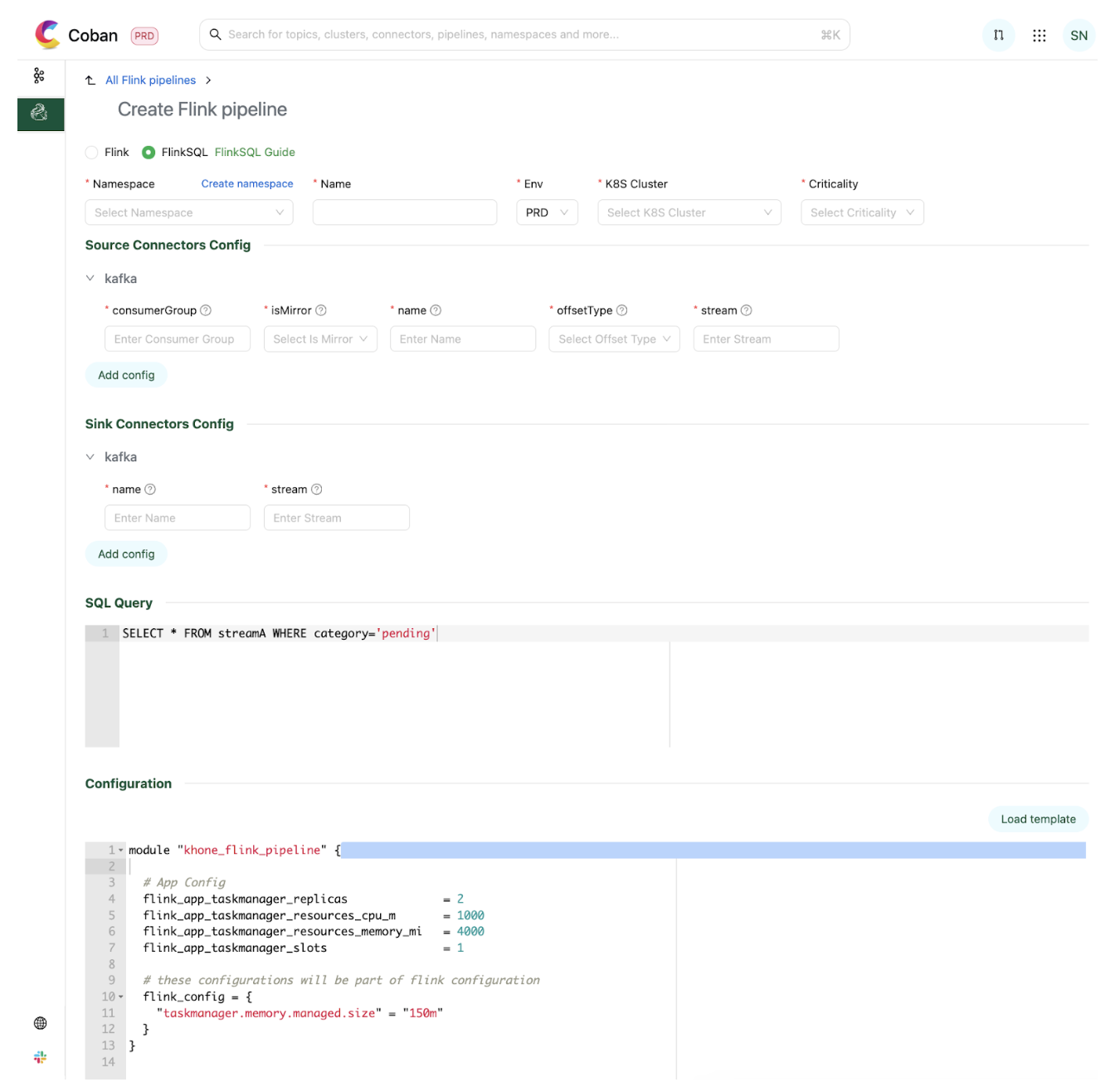This screenshot has width=1120, height=1087.
Task: Click Add config under Source Connectors
Action: click(126, 375)
